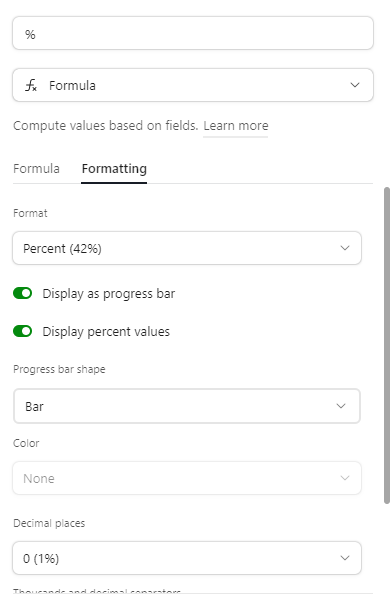Click the Display as progress bar label
Image resolution: width=392 pixels, height=608 pixels.
[109, 294]
